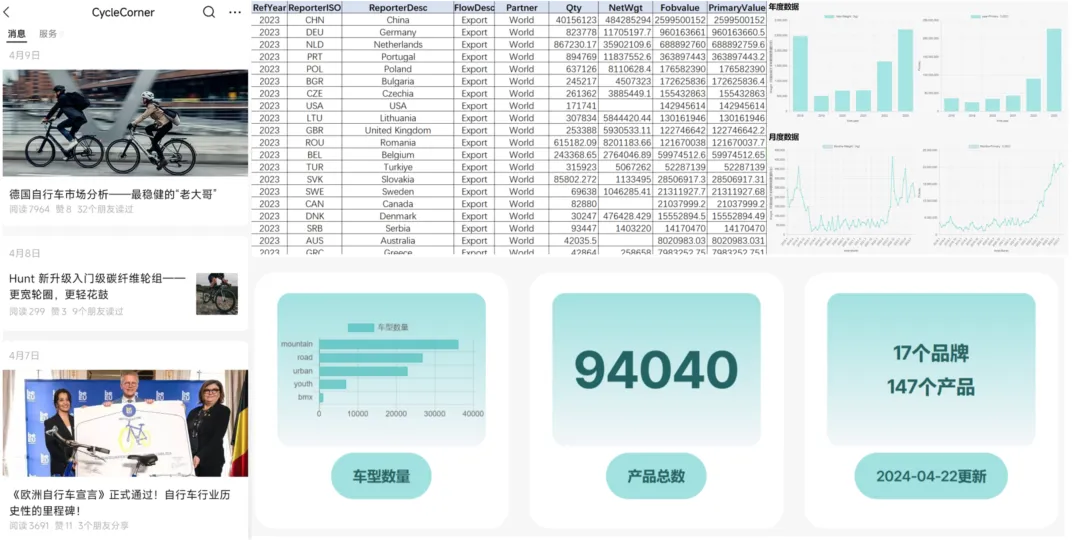Click the DEU ISO code cell
The image size is (1072, 541).
click(x=314, y=32)
